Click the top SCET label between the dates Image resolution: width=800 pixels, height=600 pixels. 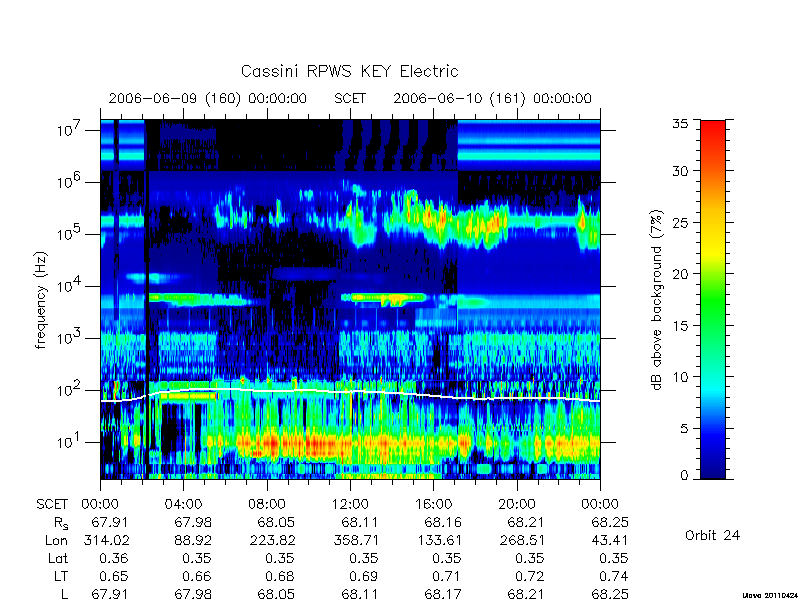coord(350,98)
